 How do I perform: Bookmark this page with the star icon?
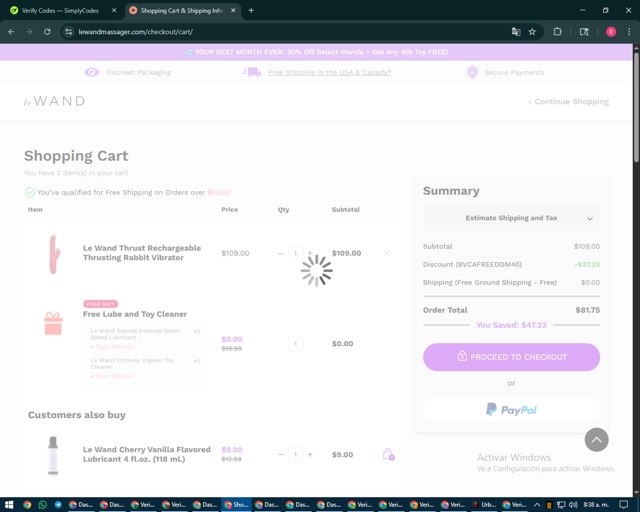[x=532, y=31]
